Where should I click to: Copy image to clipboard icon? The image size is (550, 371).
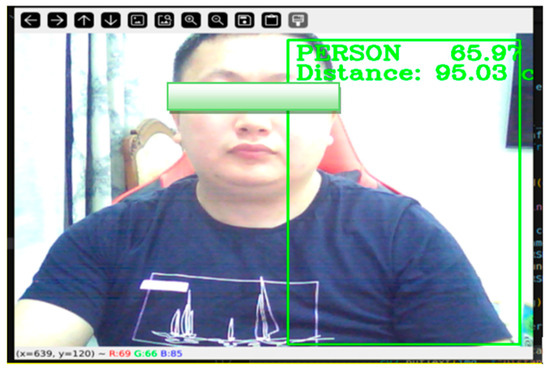271,20
